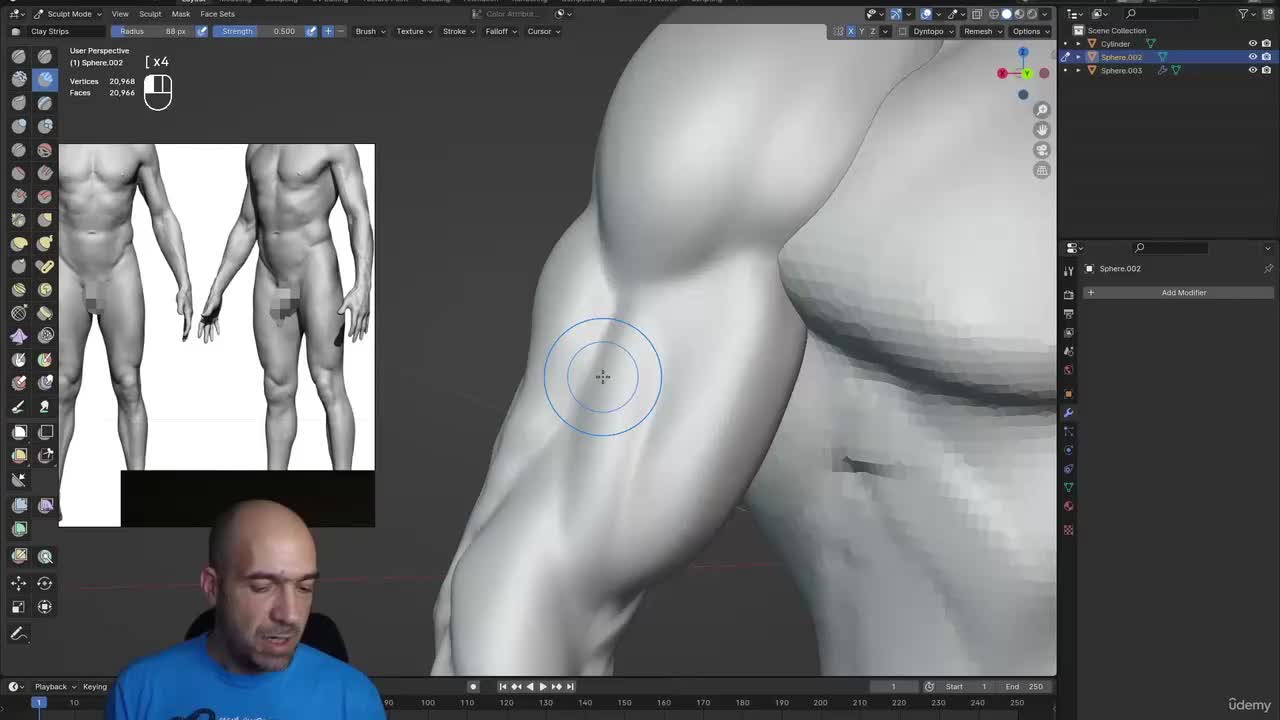Open the Options dropdown
1280x720 pixels.
pyautogui.click(x=1030, y=31)
